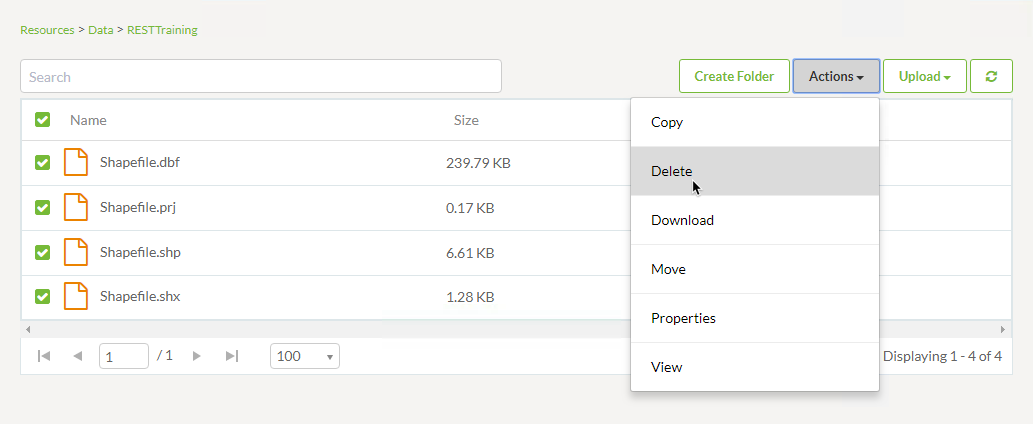Untick the Shapefile.shx checkbox
The image size is (1033, 424).
[43, 296]
